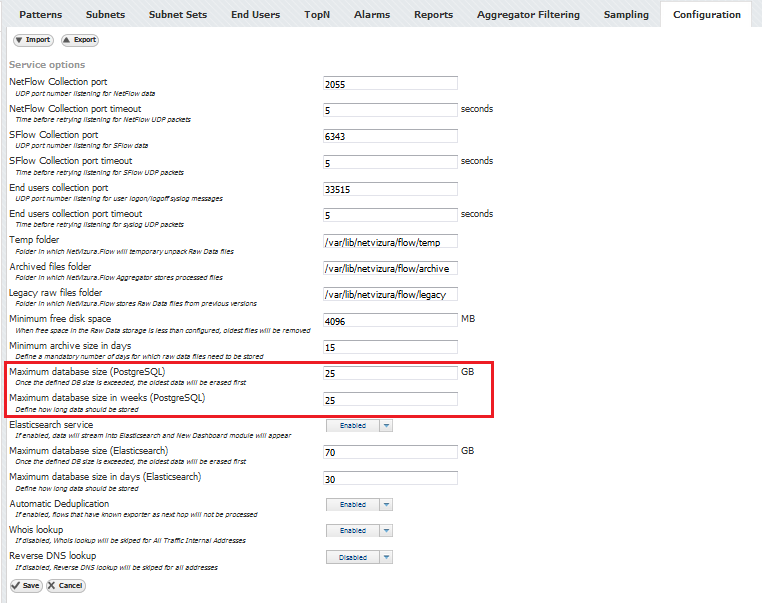
Task: Click the Temp folder path field
Action: click(390, 241)
